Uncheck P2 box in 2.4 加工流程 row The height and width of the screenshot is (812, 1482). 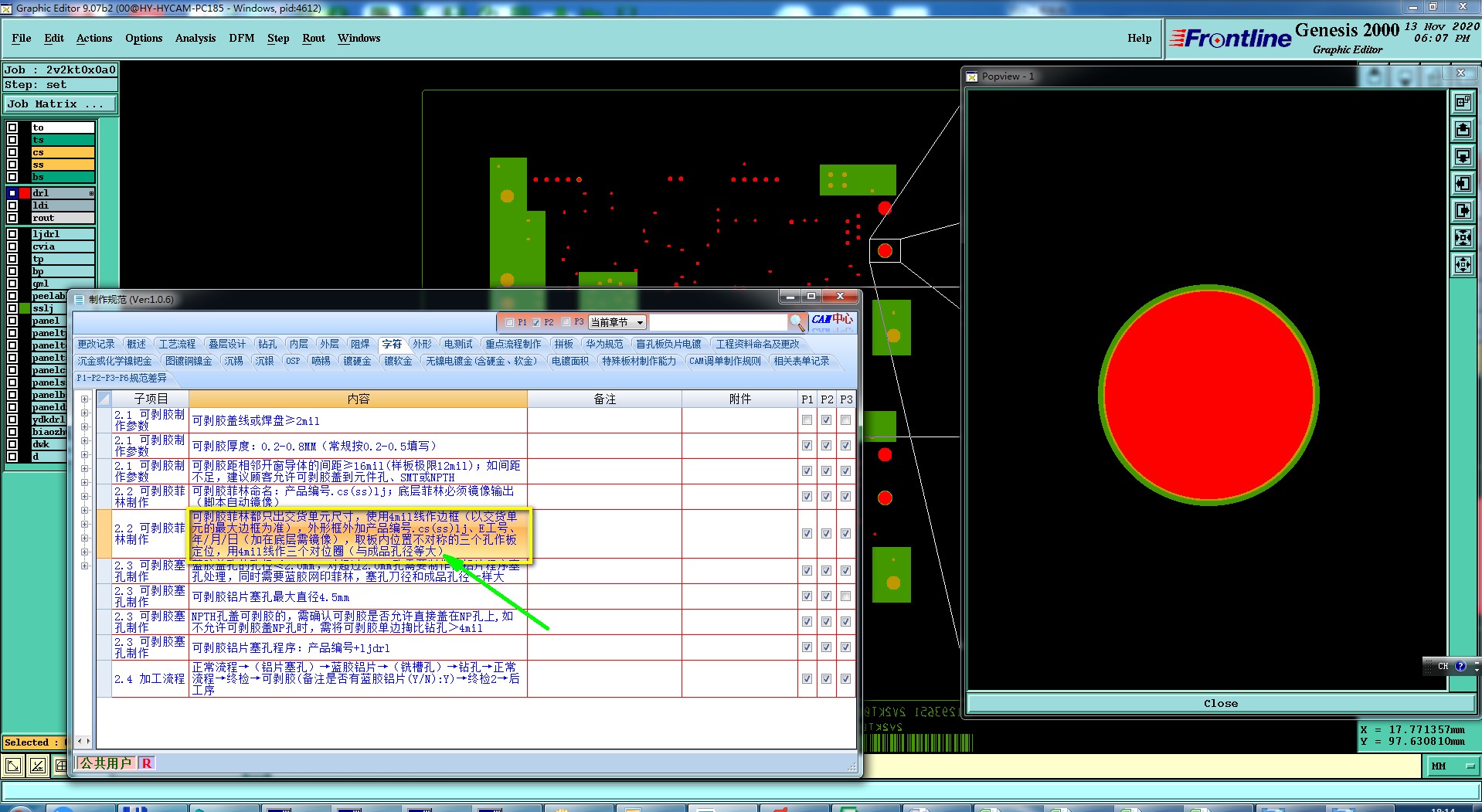[826, 679]
